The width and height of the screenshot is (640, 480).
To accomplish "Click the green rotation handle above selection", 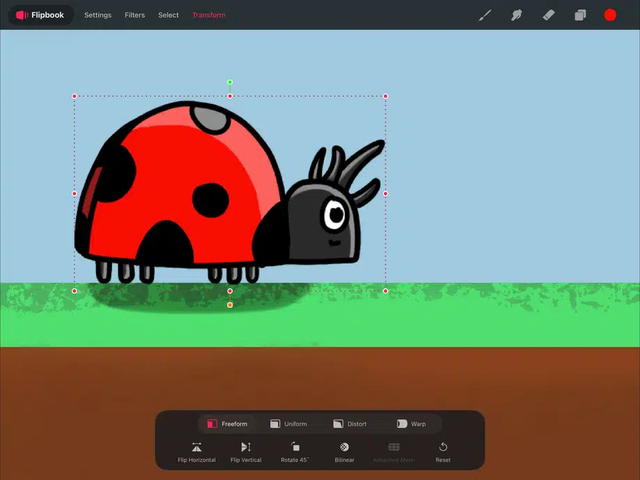I will coord(230,82).
